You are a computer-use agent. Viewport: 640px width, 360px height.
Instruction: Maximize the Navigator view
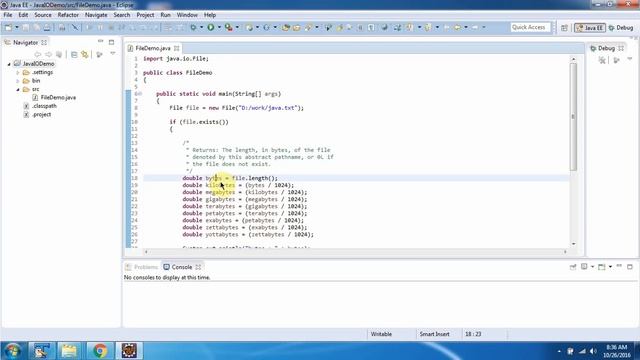point(111,42)
